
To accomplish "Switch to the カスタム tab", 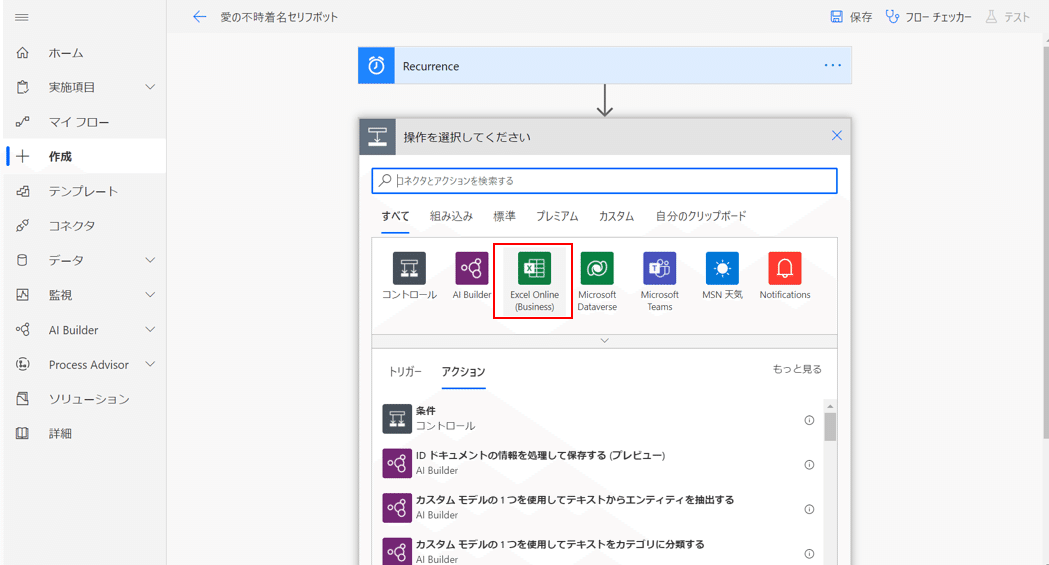I will (616, 216).
